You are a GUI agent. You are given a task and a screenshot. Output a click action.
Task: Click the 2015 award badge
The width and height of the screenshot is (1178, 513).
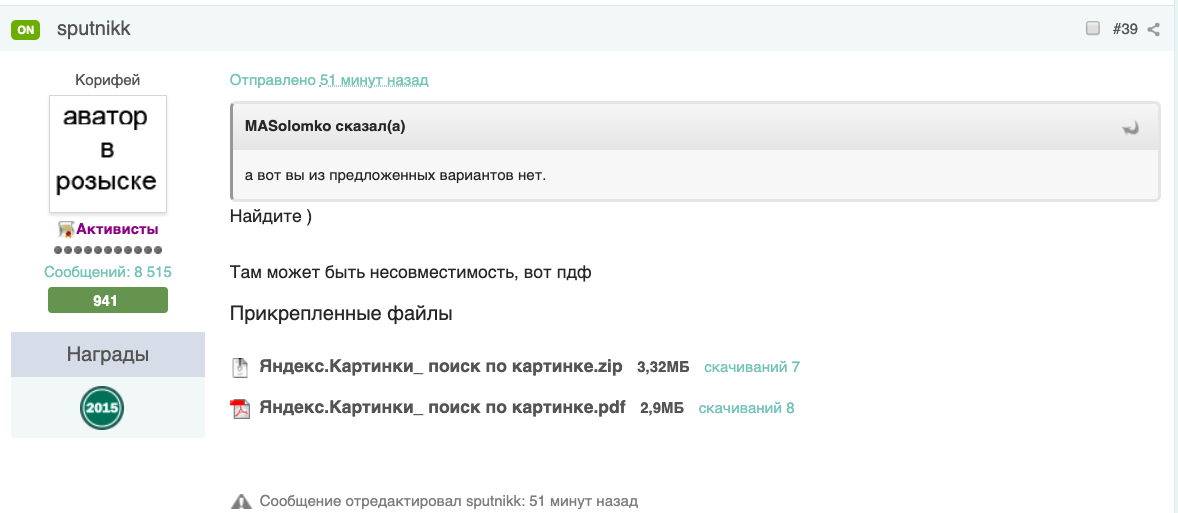(x=102, y=408)
